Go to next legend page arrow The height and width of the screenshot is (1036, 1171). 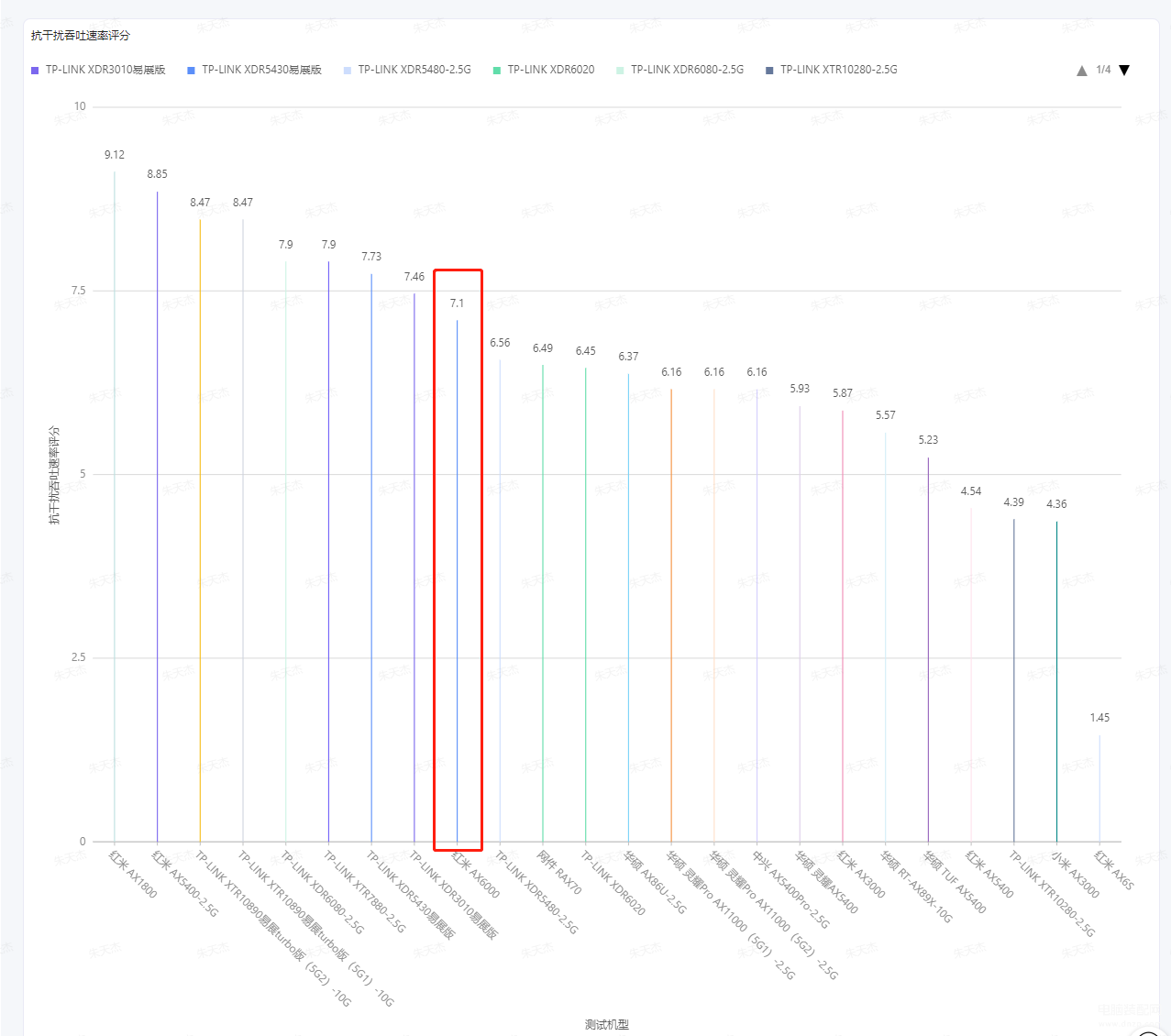click(1124, 71)
